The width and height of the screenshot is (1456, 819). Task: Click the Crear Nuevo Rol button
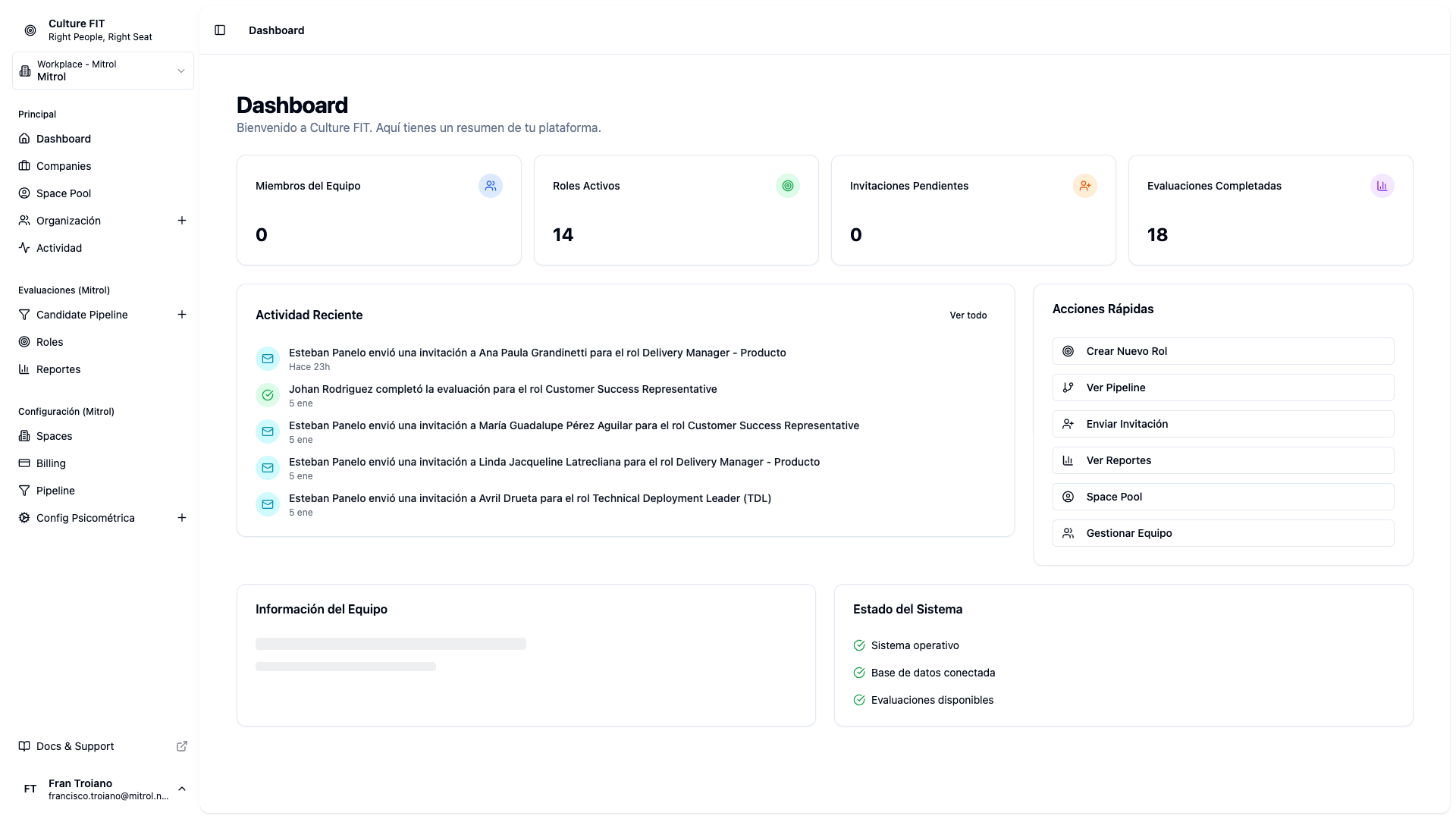1222,351
